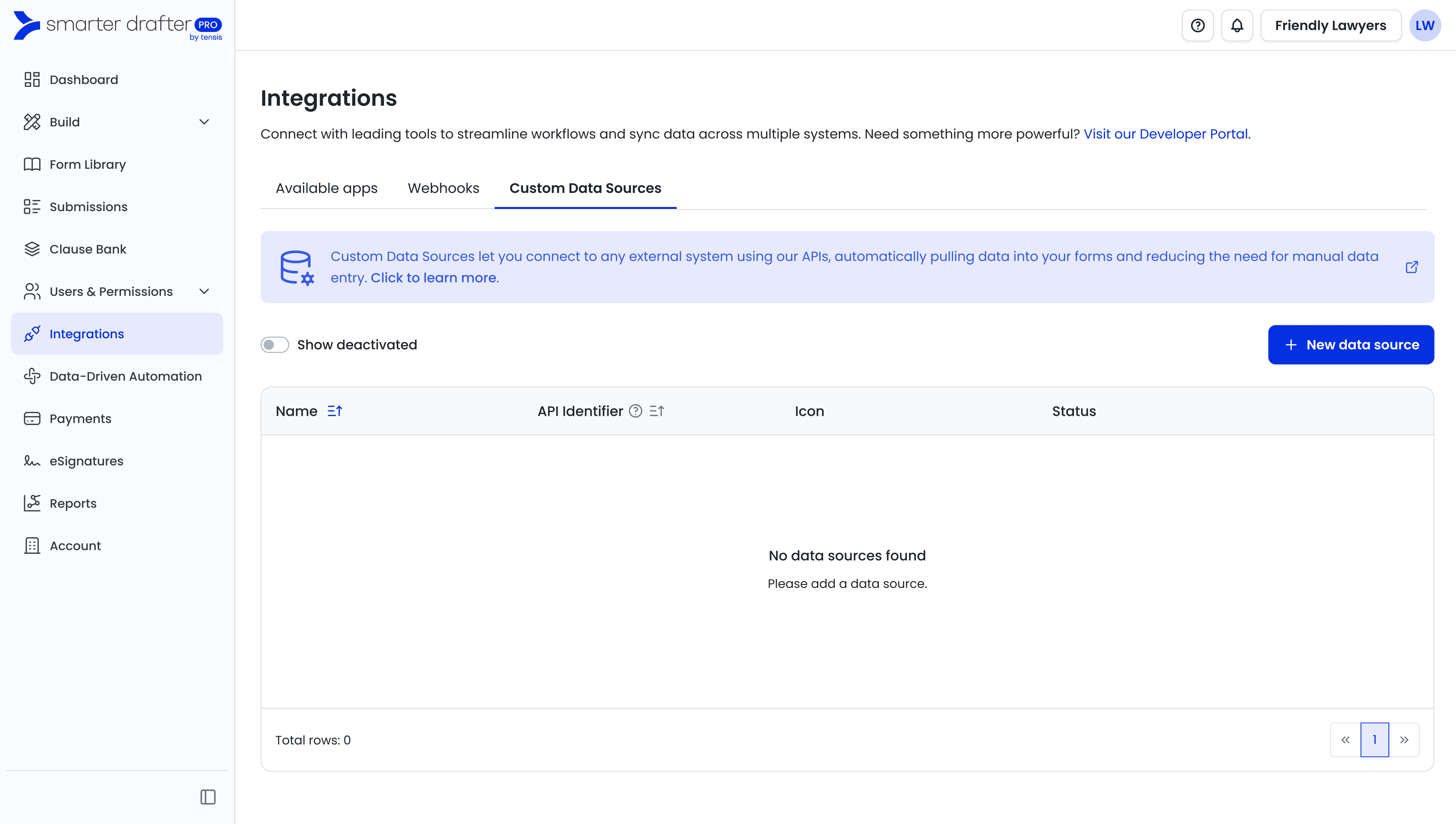Sort by API Identifier column icon
This screenshot has height=824, width=1456.
pyautogui.click(x=657, y=411)
